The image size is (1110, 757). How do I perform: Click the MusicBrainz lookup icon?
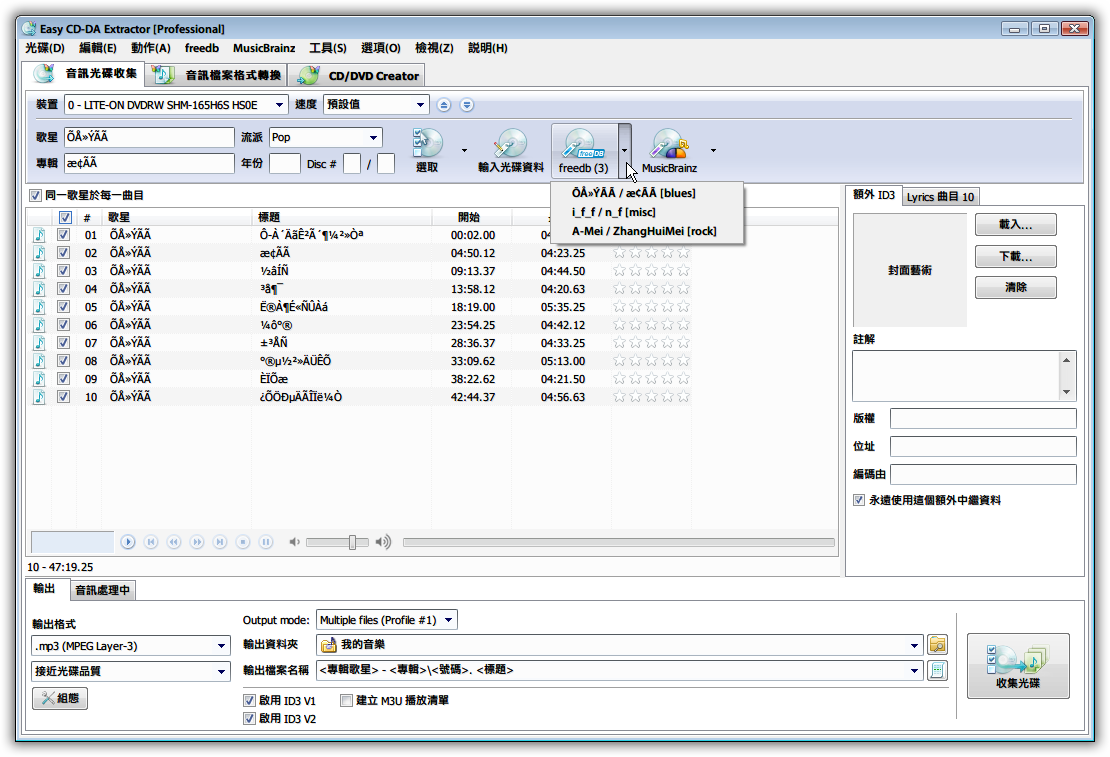click(666, 145)
